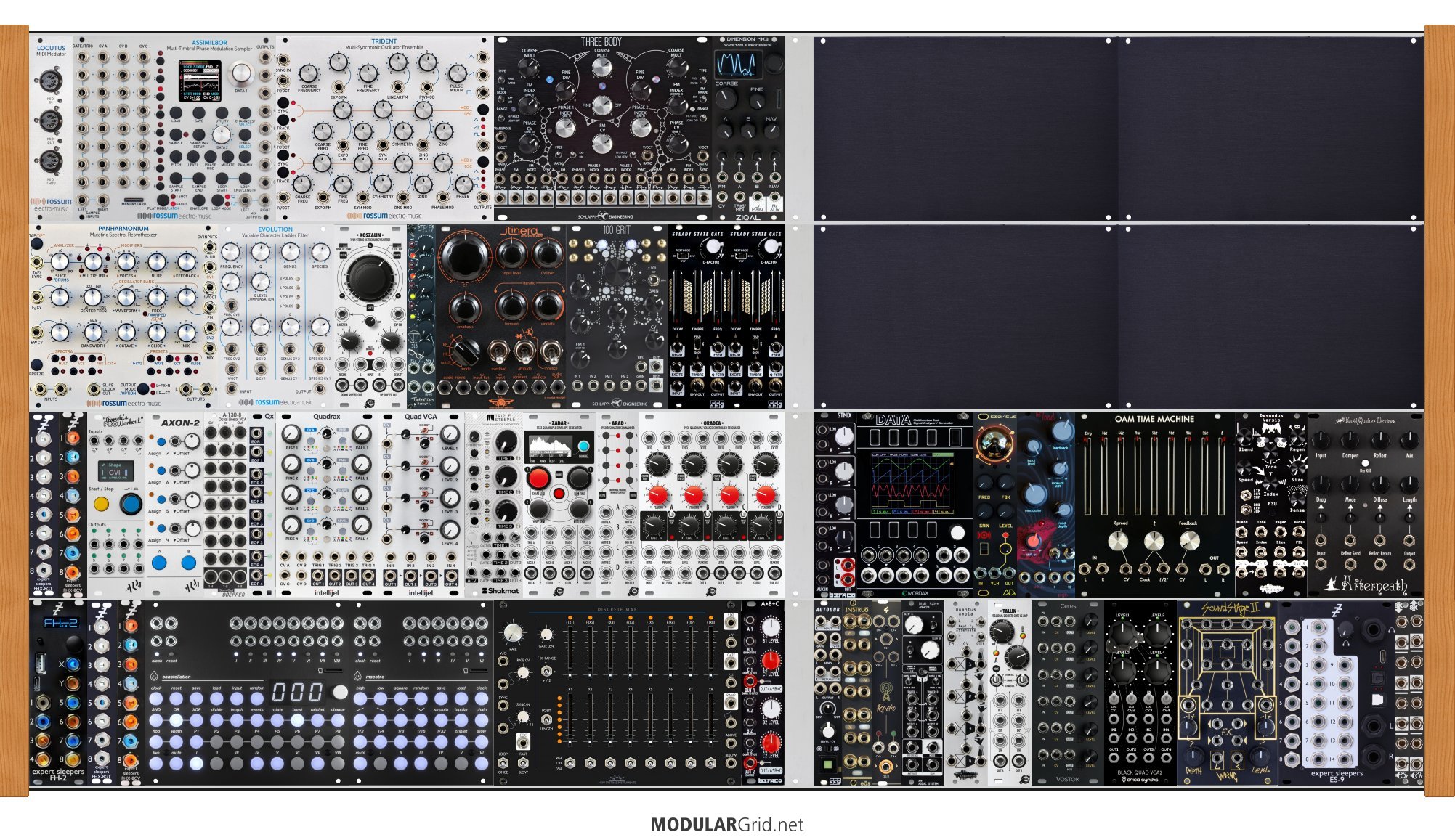
Task: Click the OAM Time Machine Spread knob
Action: [x=1119, y=541]
